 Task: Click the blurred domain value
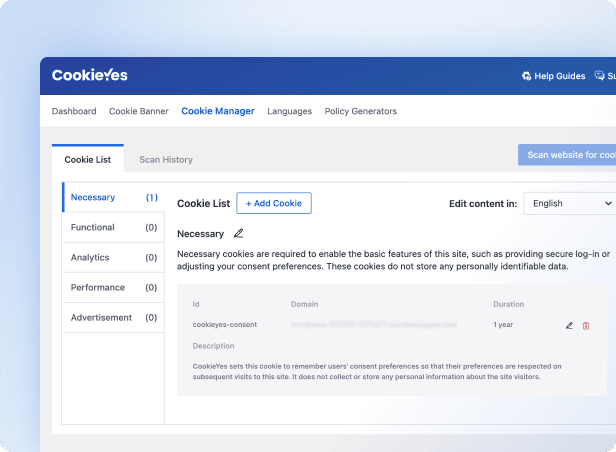(x=374, y=325)
